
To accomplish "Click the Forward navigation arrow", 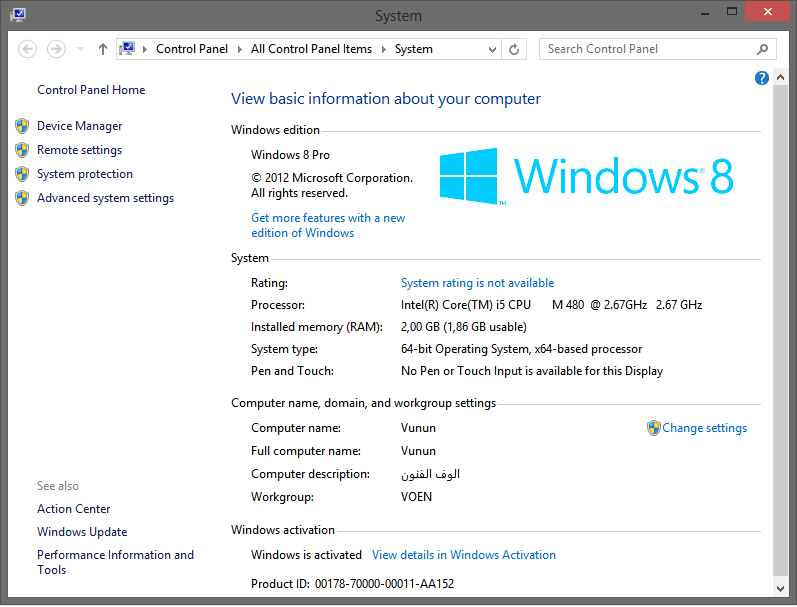I will [56, 49].
